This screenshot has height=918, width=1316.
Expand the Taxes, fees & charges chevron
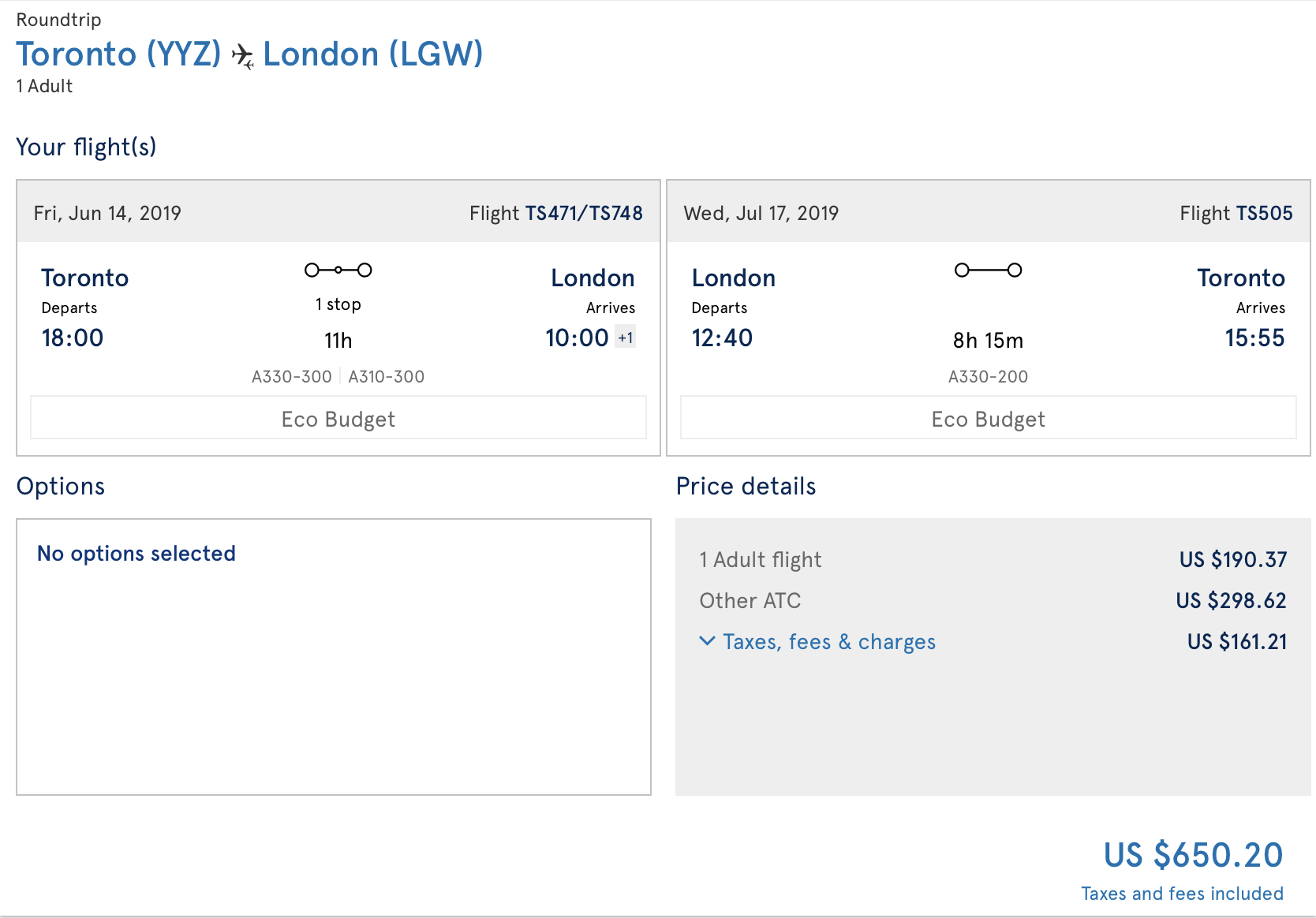(708, 641)
